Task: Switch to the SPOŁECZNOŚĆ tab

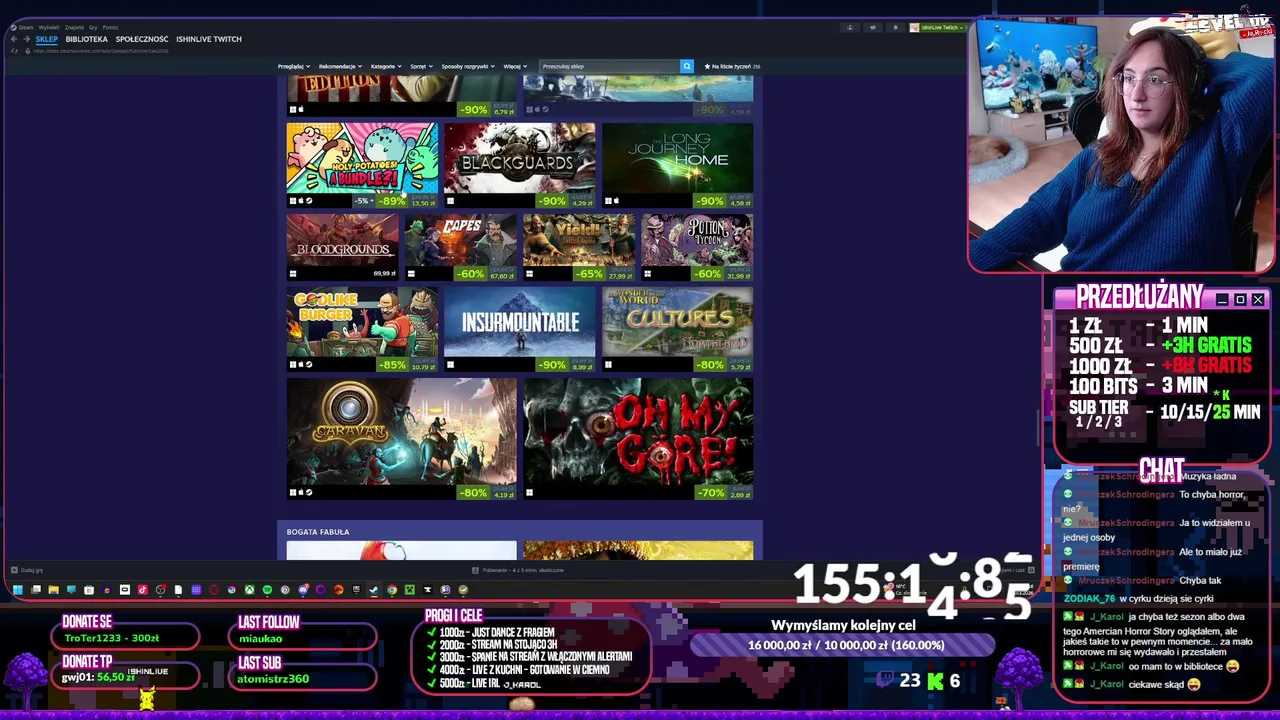Action: click(142, 39)
